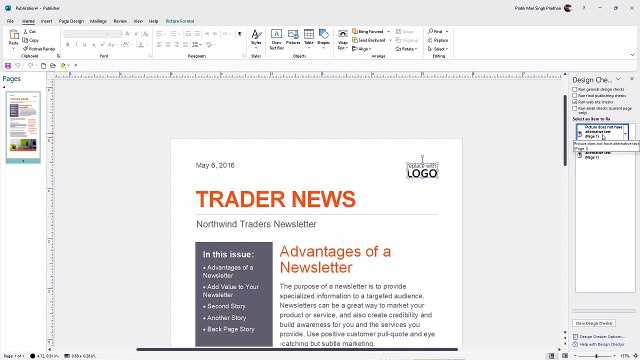Insert Pictures from the Objects group
This screenshot has width=640, height=360.
[293, 37]
